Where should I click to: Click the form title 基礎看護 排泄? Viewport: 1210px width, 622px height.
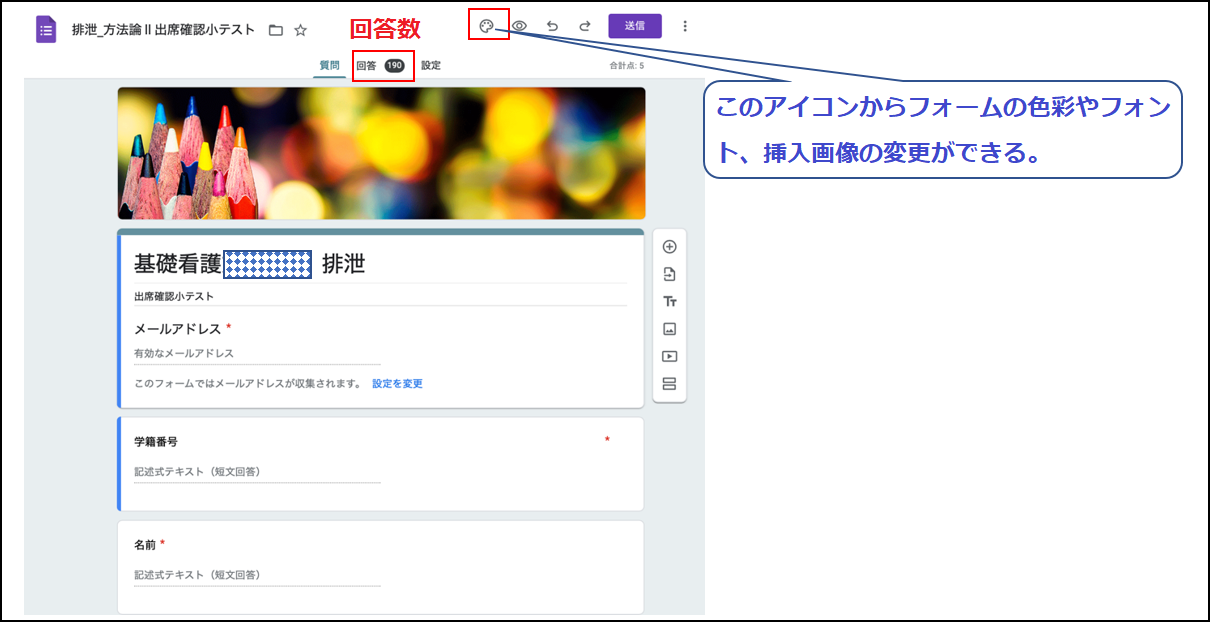[250, 264]
